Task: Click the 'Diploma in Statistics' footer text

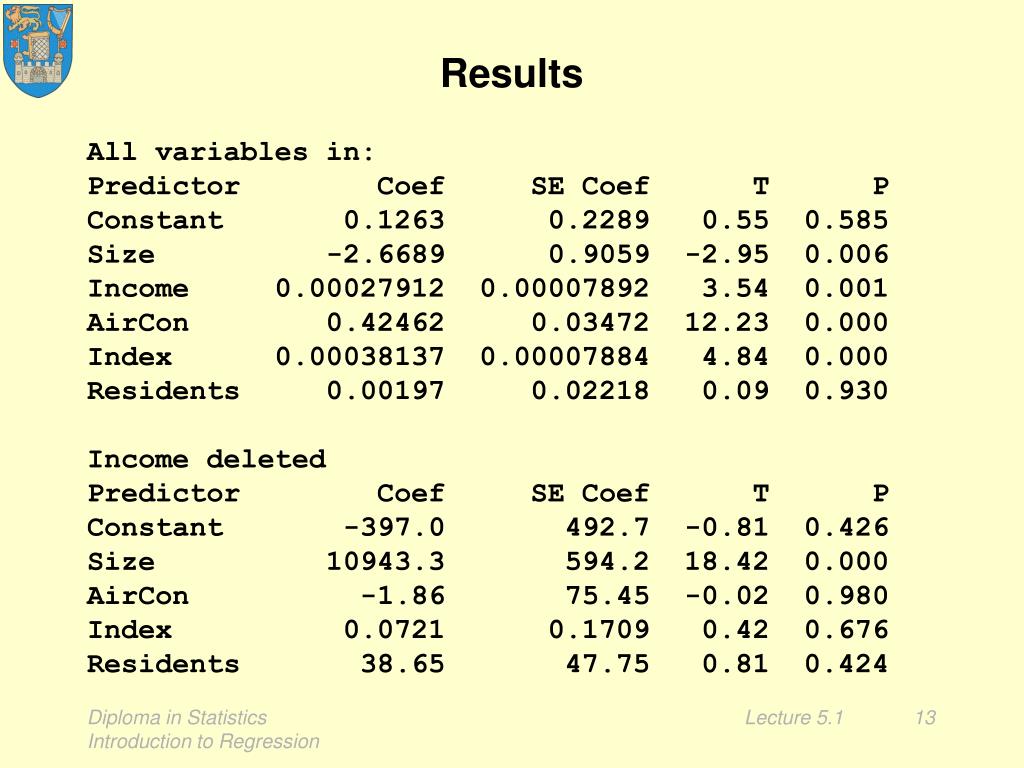Action: [177, 717]
